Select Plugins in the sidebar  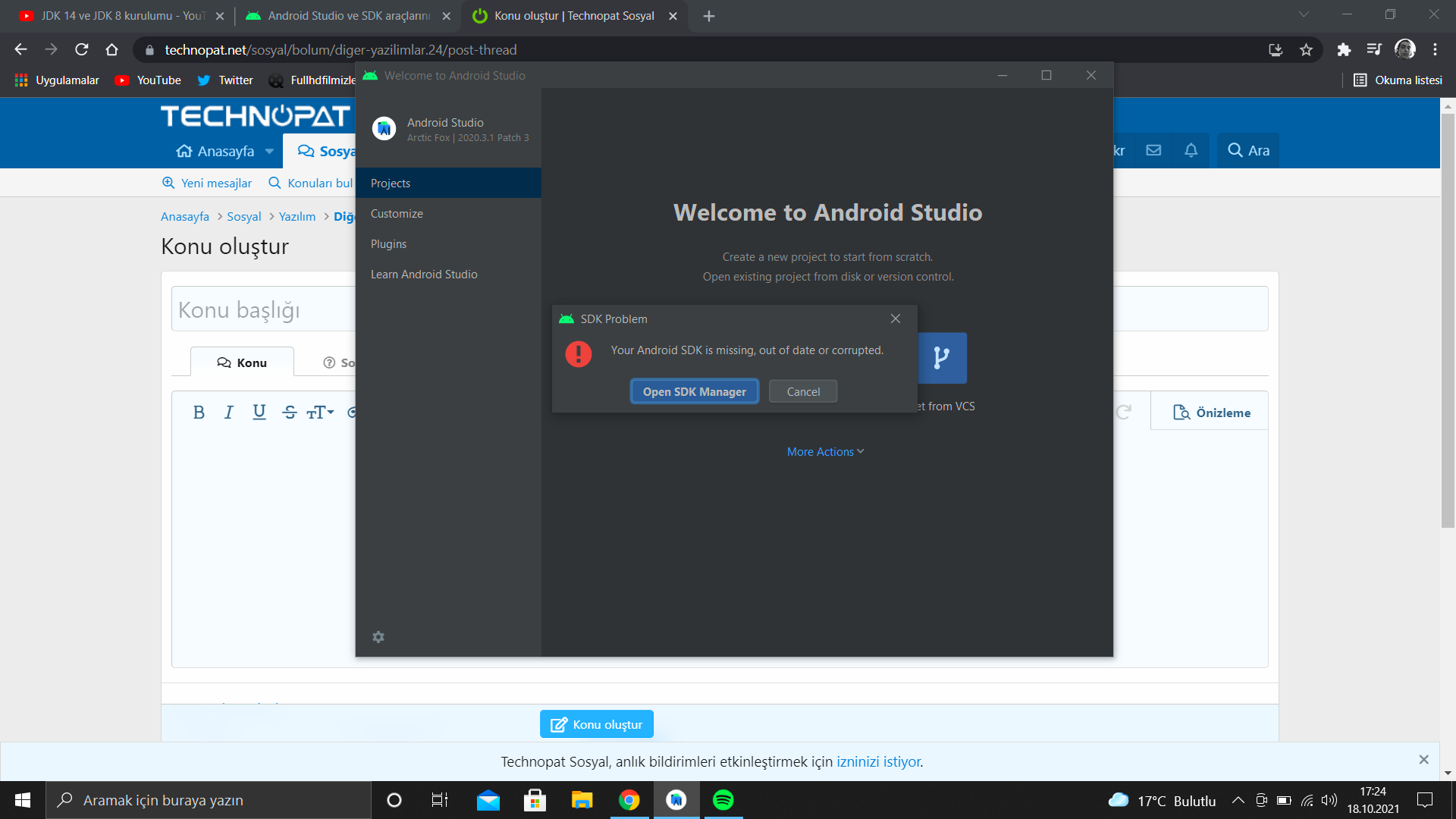[x=388, y=244]
